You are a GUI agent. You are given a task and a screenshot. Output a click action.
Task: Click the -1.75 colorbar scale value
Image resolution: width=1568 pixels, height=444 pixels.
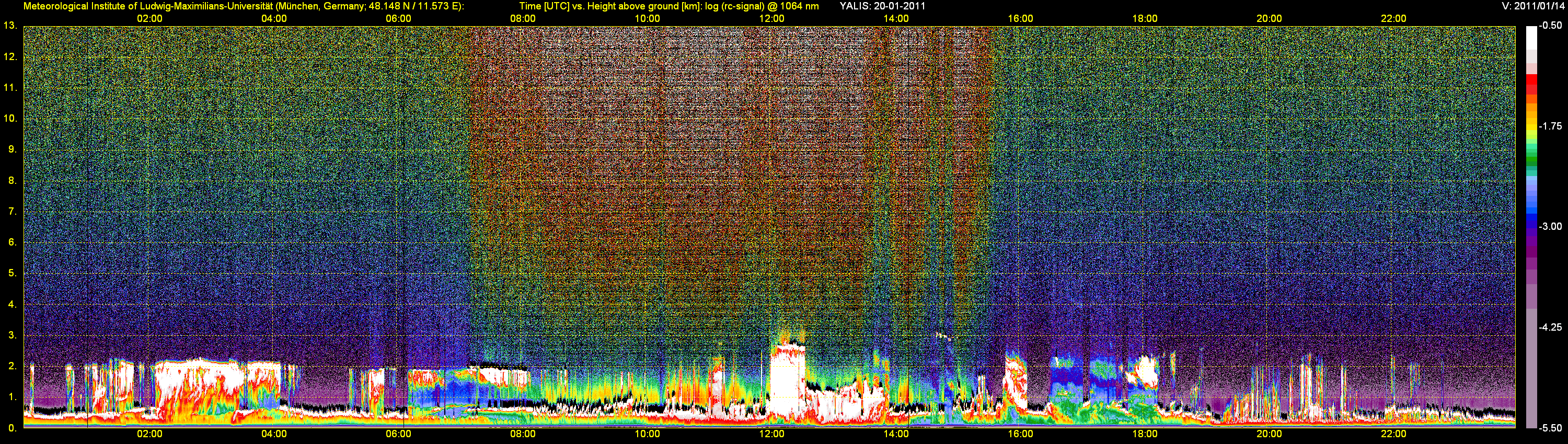[x=1550, y=126]
